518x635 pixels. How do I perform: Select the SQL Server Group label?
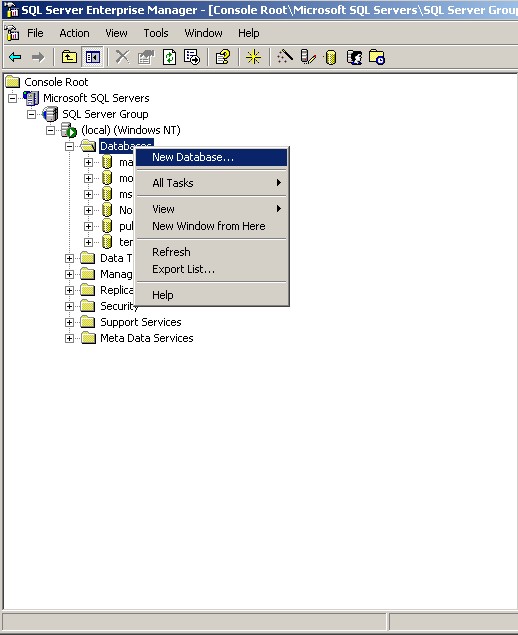point(105,114)
